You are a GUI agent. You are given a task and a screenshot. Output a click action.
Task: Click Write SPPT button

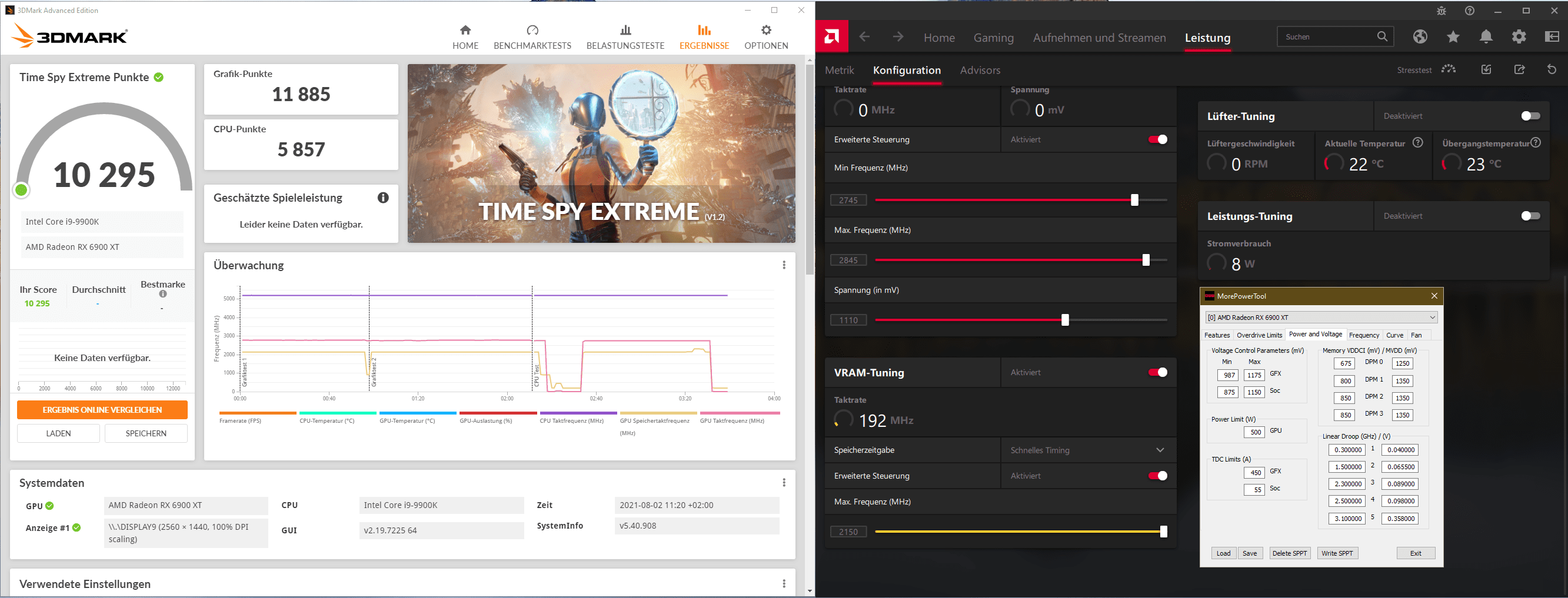(x=1337, y=553)
